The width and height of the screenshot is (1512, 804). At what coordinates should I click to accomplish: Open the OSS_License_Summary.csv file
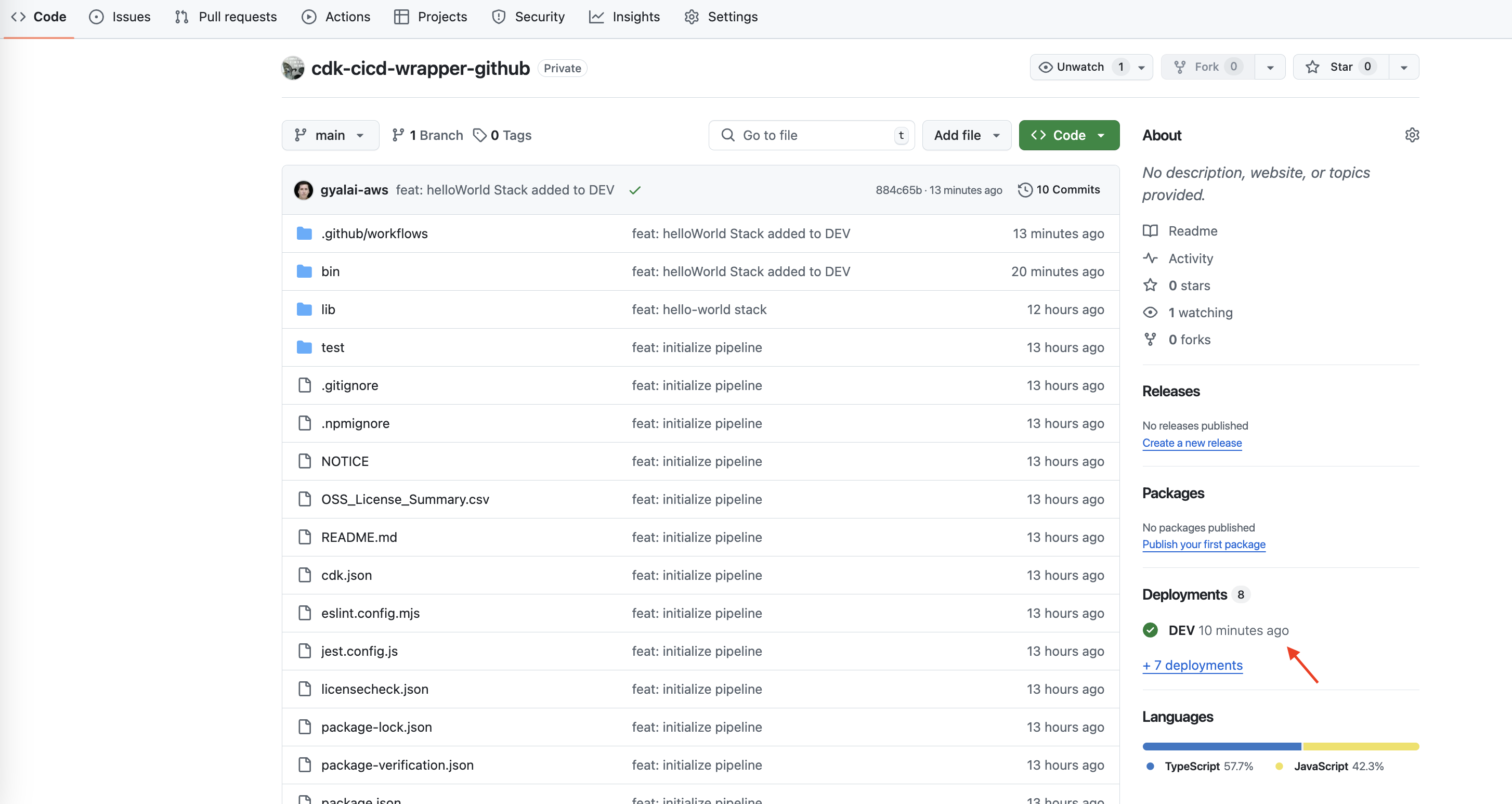tap(405, 499)
